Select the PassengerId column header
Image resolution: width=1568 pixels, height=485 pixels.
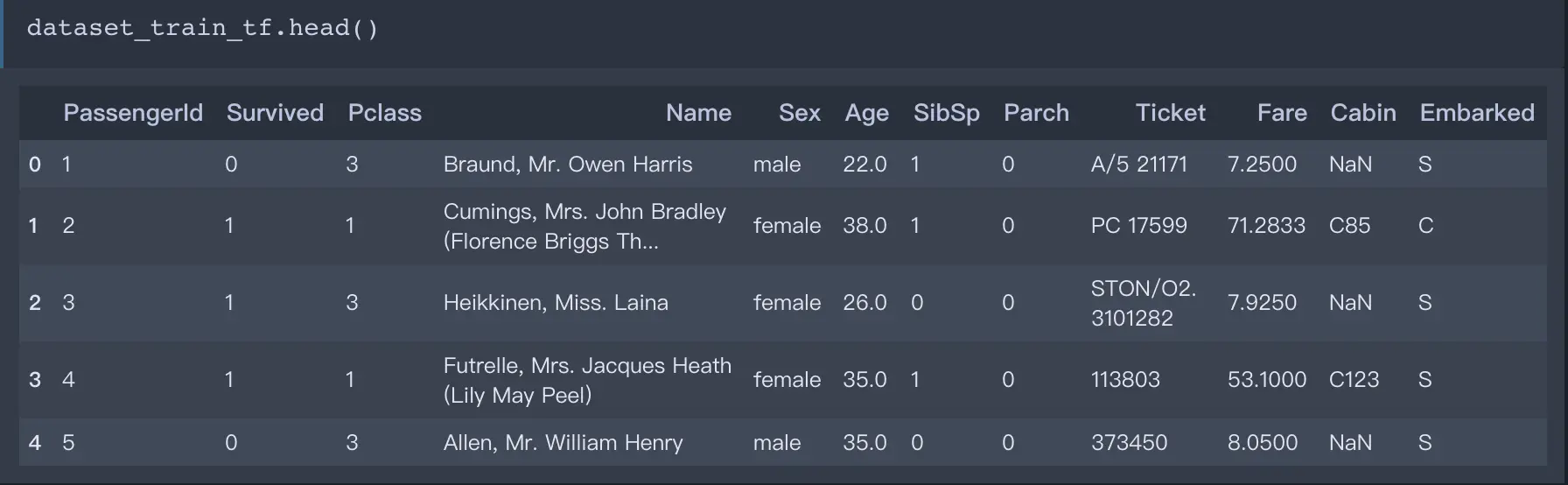tap(133, 113)
